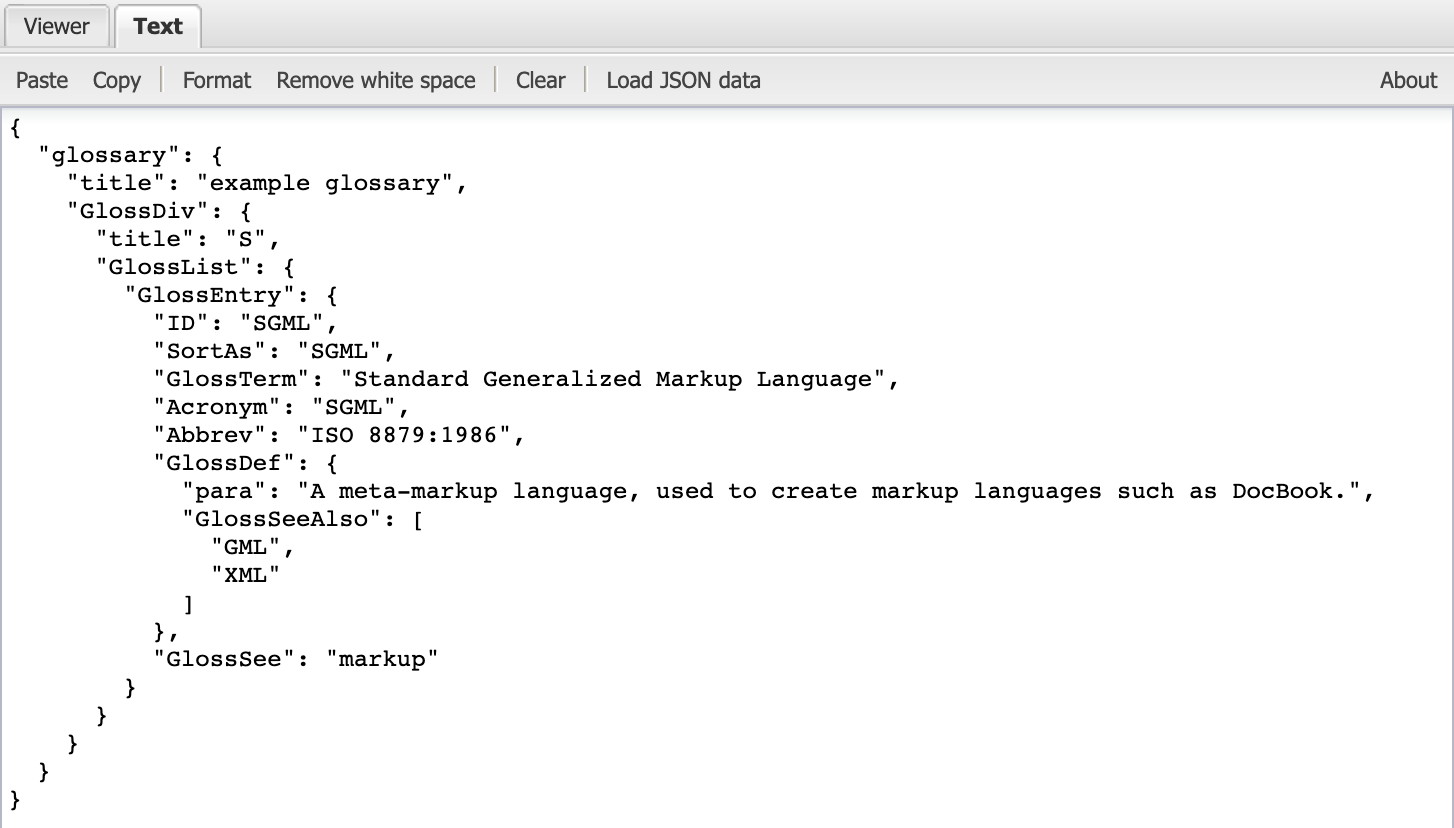Switch to the Viewer tab
This screenshot has width=1454, height=828.
[56, 27]
